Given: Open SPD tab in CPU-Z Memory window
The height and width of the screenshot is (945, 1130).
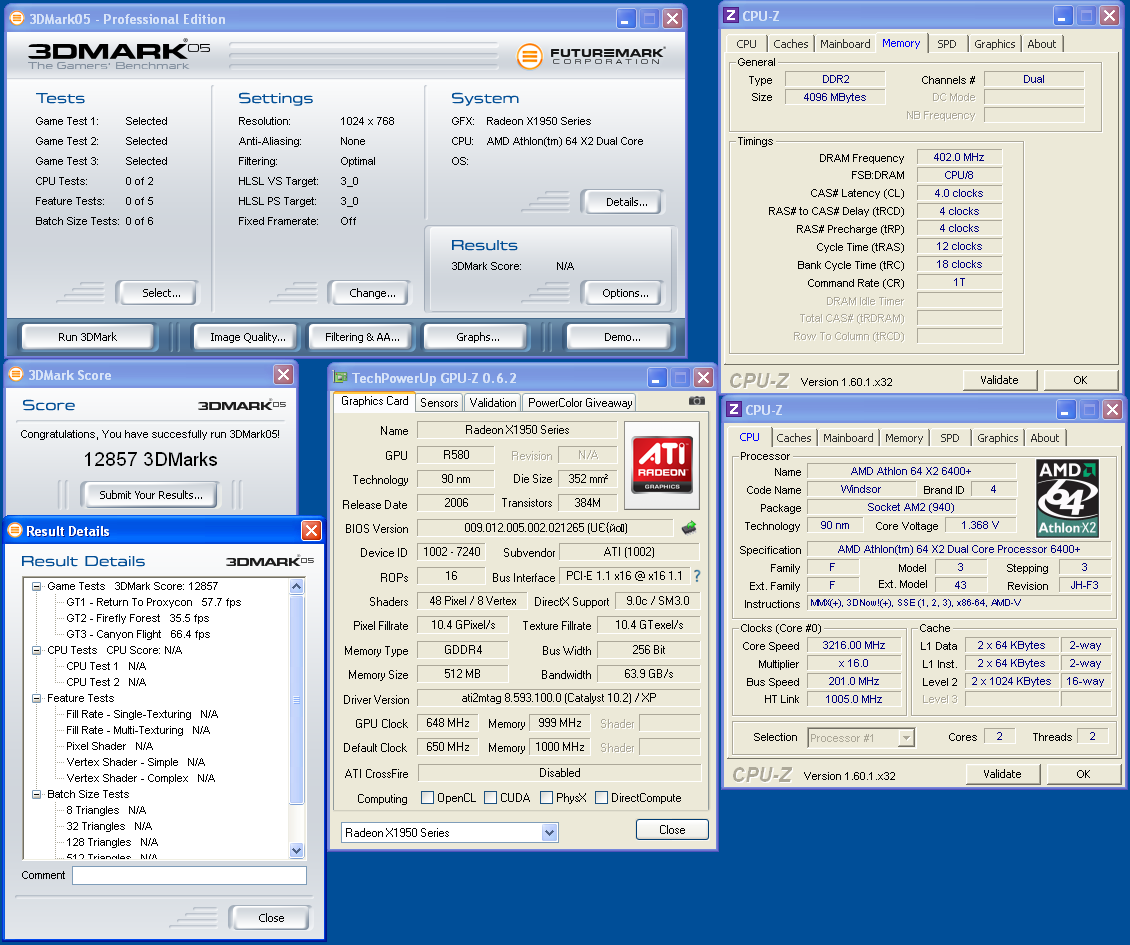Looking at the screenshot, I should point(947,44).
